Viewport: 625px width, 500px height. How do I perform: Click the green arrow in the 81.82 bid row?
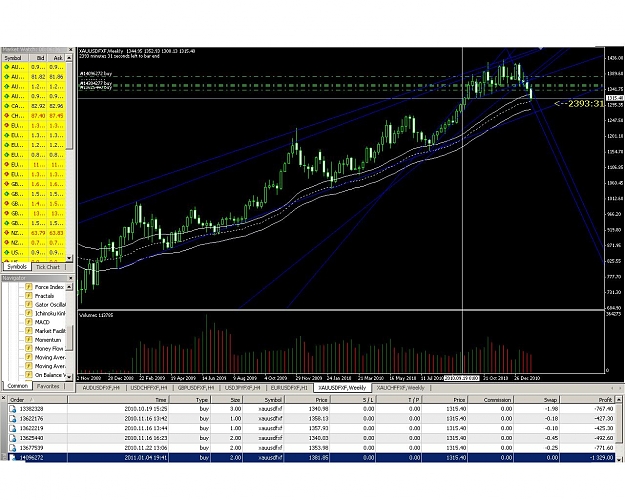(x=6, y=77)
